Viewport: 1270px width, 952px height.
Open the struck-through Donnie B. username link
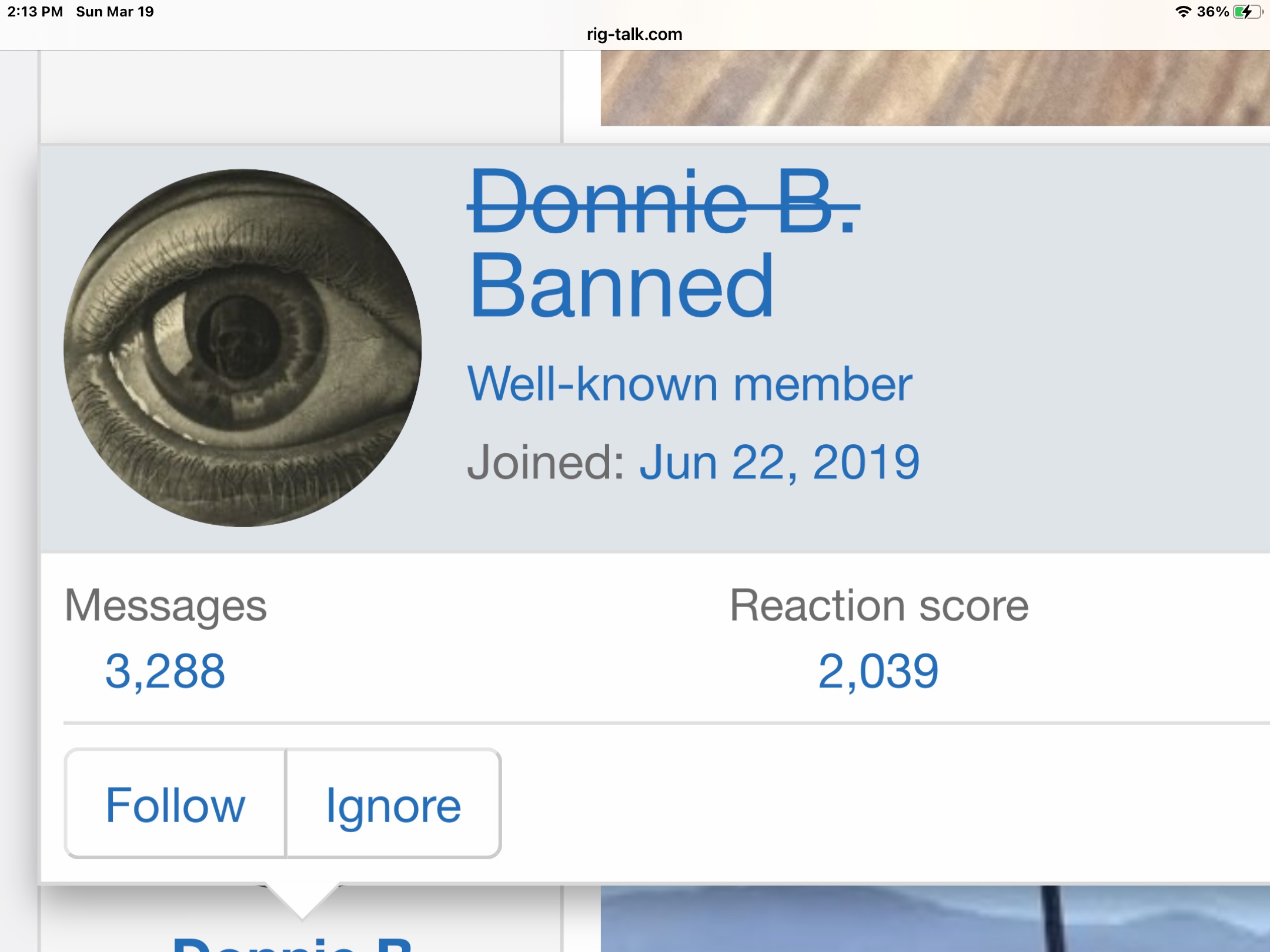[x=663, y=202]
